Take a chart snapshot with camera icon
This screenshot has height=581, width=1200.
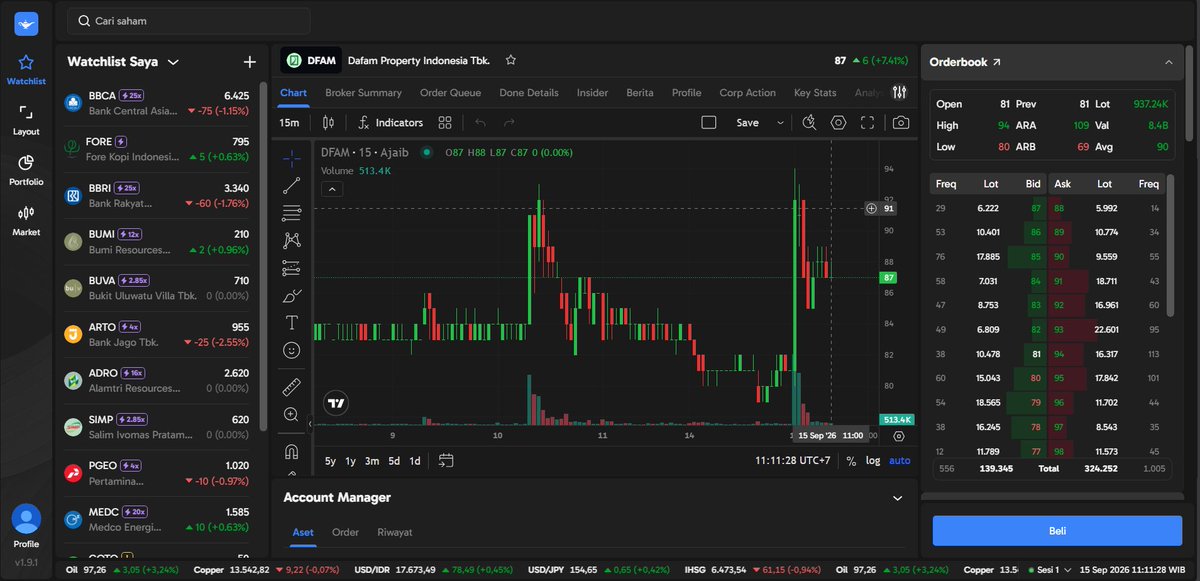pos(901,122)
